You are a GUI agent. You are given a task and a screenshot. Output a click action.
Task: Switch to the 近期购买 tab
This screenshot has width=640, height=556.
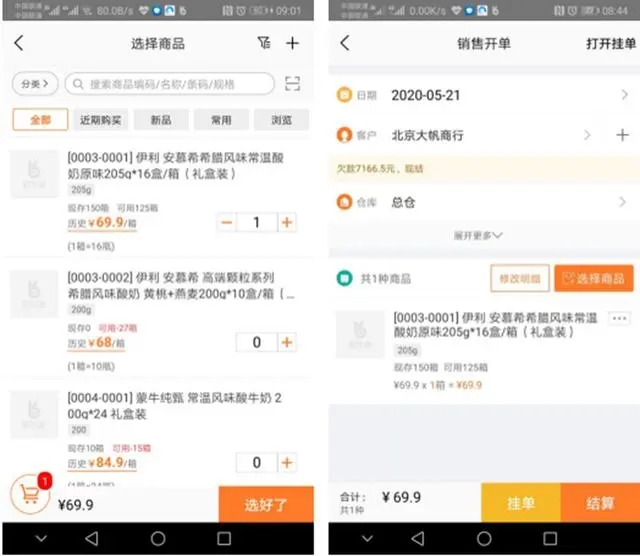click(x=101, y=120)
